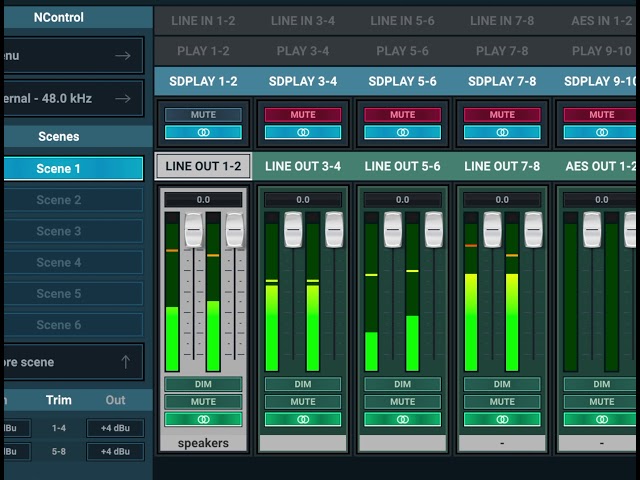
Task: Click left fader knob of LINE OUT 1-2
Action: [x=193, y=230]
